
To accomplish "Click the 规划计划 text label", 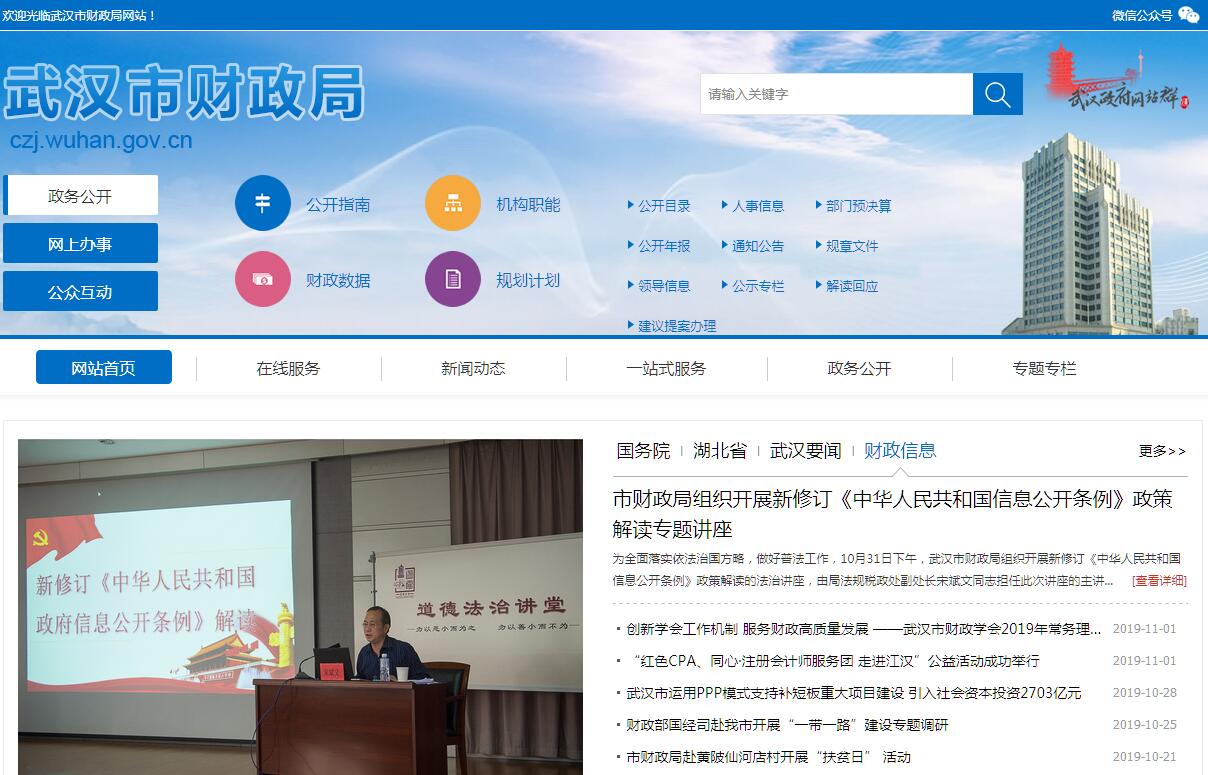I will point(528,280).
